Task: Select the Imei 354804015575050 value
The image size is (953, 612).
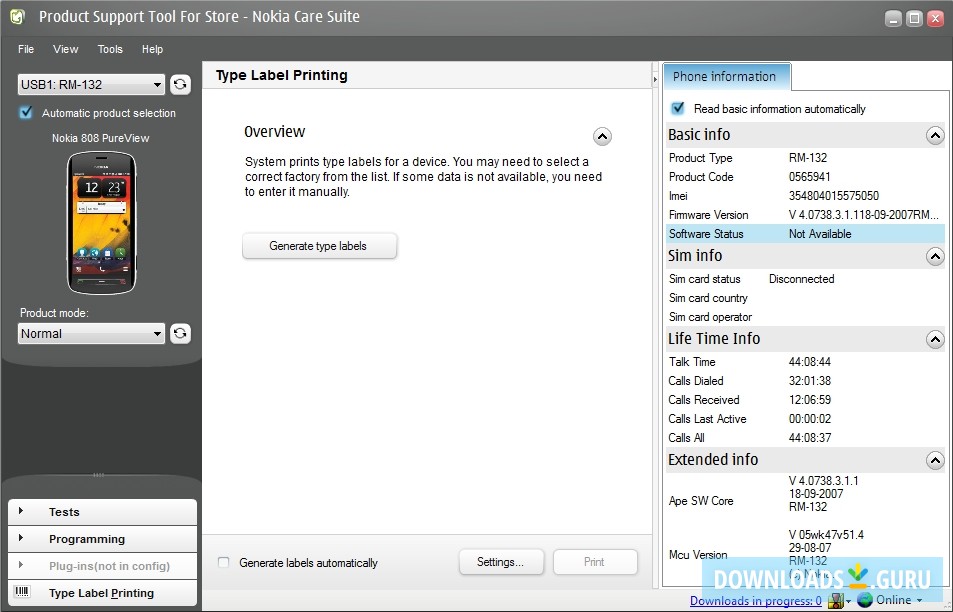Action: tap(833, 196)
